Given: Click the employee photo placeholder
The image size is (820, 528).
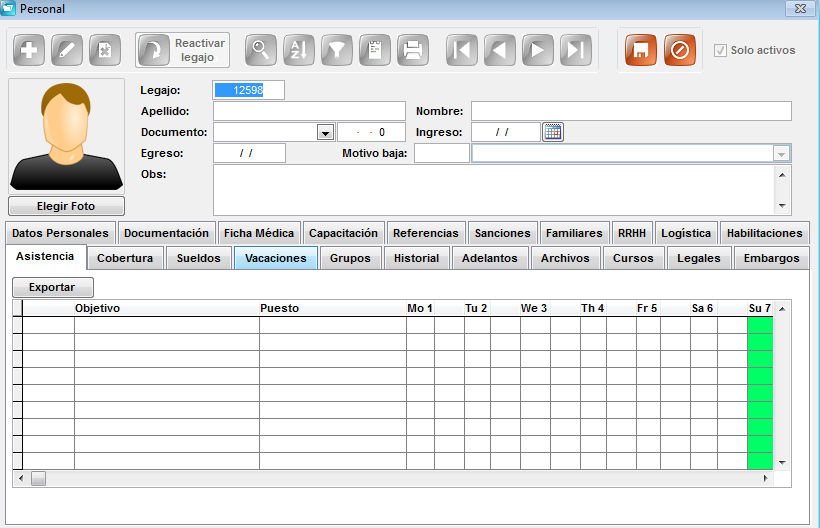Looking at the screenshot, I should point(66,136).
